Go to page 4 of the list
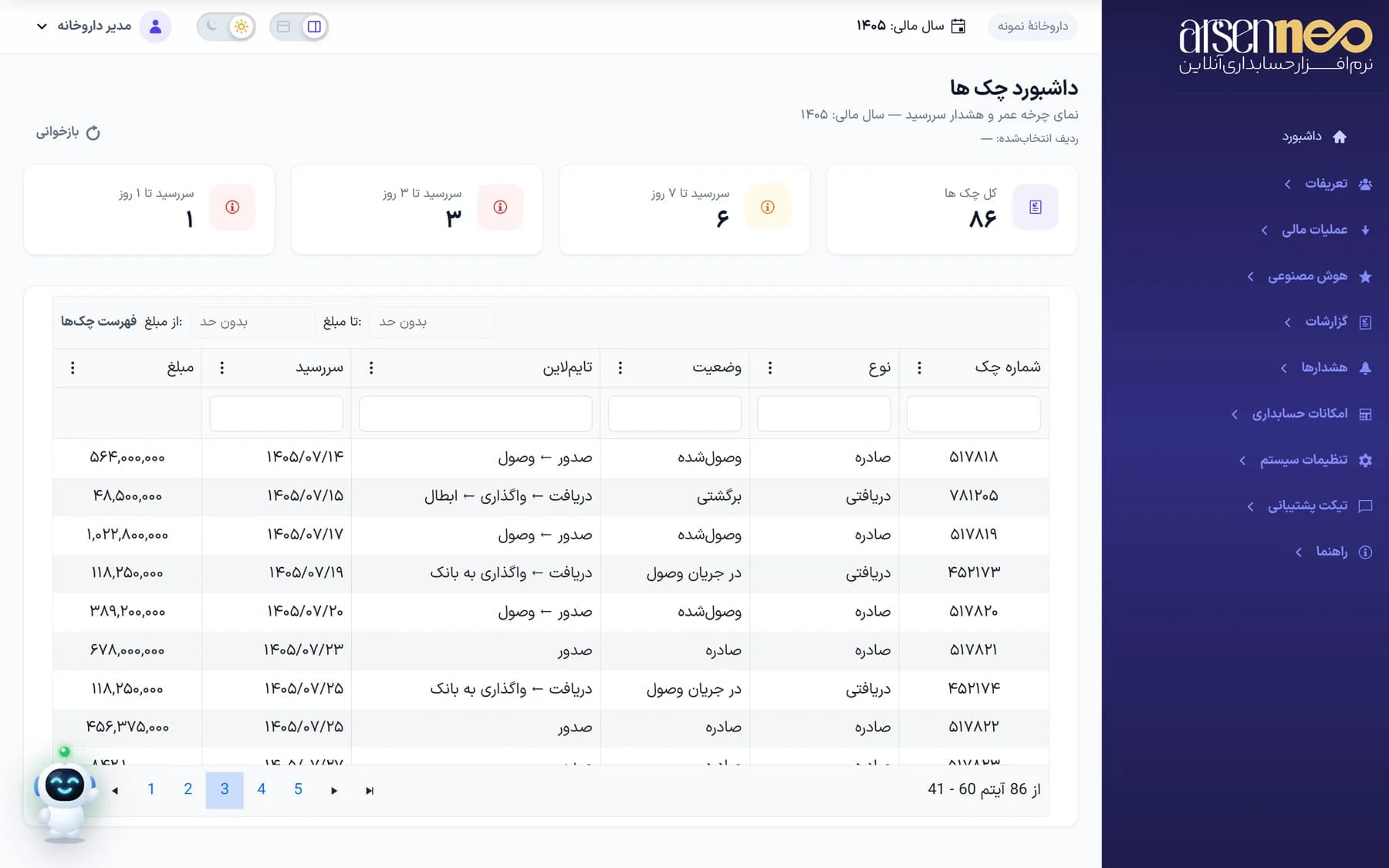The width and height of the screenshot is (1389, 868). [262, 789]
